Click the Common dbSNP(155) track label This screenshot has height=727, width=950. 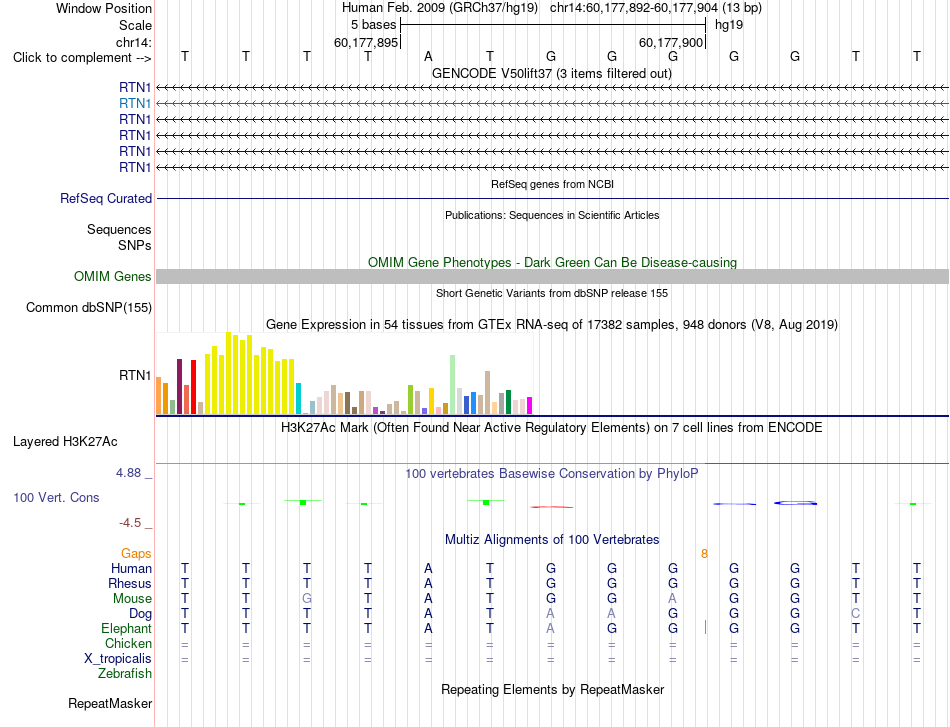tap(89, 307)
